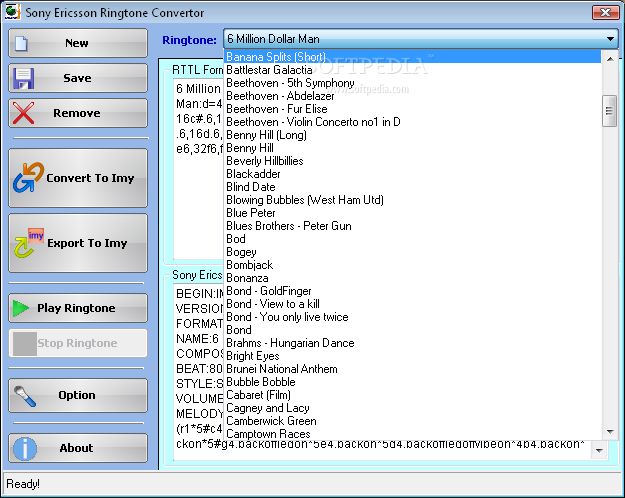
Task: Pick Camberwick Green ringtone
Action: click(412, 421)
